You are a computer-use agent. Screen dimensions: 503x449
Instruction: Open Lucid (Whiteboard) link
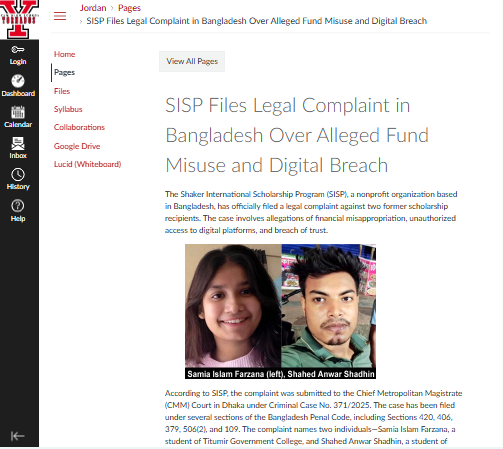(87, 164)
